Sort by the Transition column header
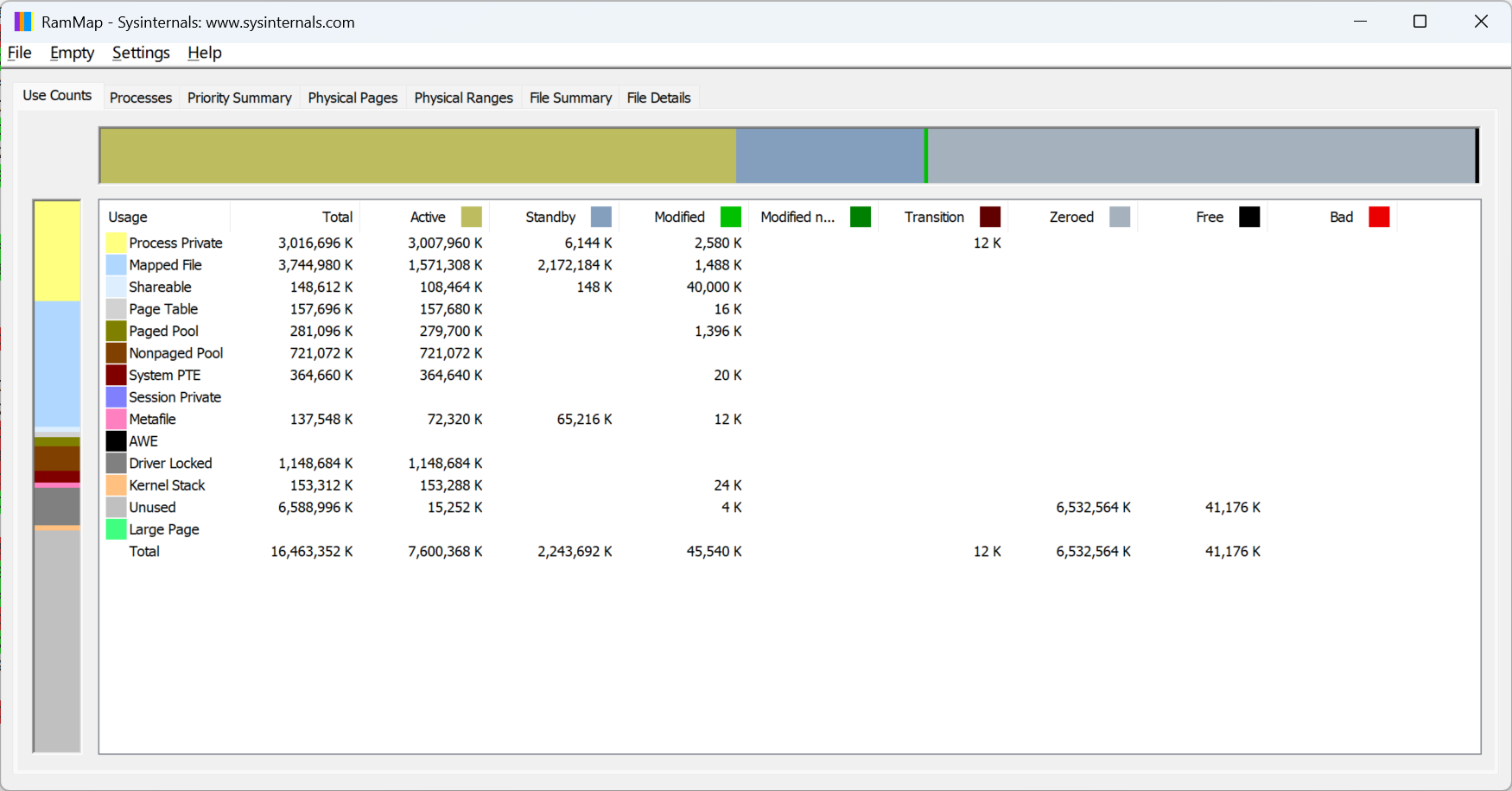The image size is (1512, 791). (943, 217)
